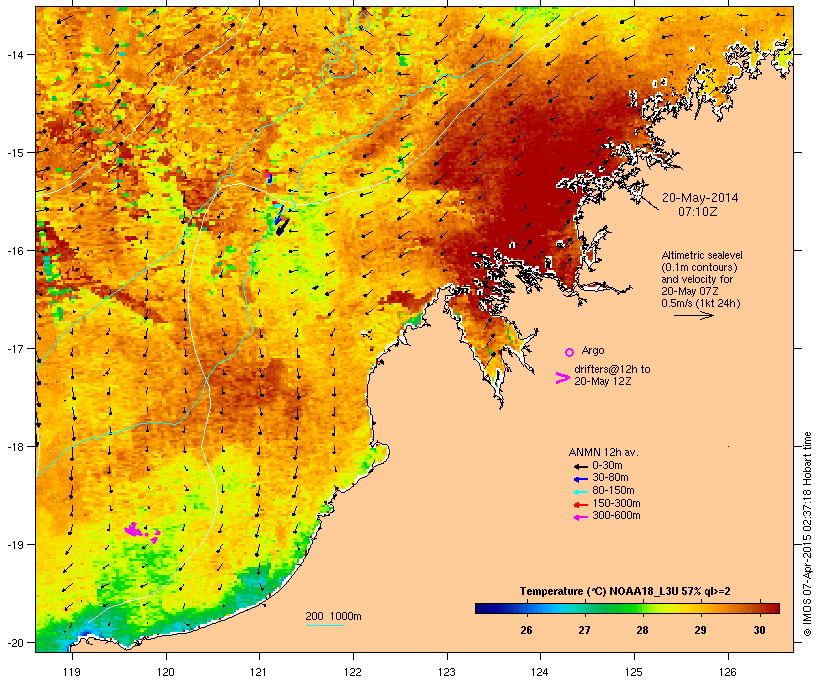Select the blue 30-80m arrow legend icon
Screen dimensions: 820x680
pos(580,479)
